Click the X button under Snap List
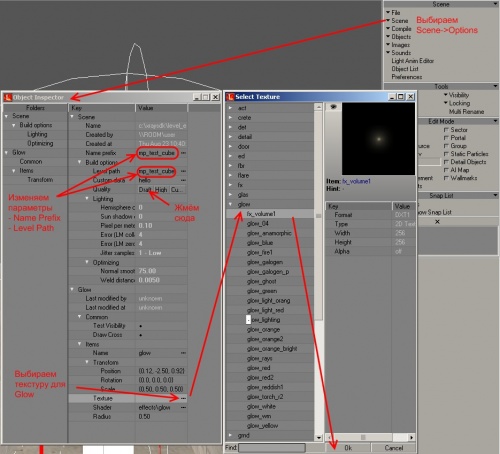This screenshot has width=500, height=454. click(x=437, y=222)
